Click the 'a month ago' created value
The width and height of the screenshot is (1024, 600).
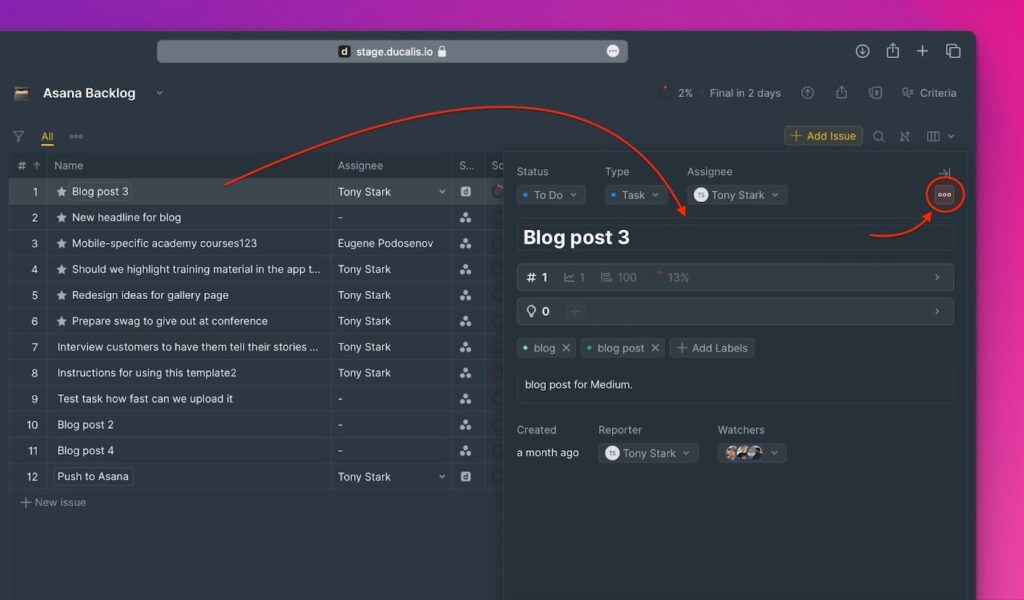tap(547, 452)
